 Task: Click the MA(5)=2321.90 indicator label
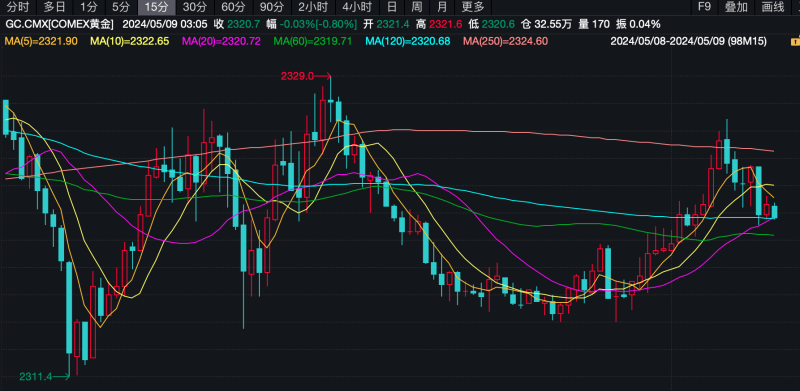point(41,41)
